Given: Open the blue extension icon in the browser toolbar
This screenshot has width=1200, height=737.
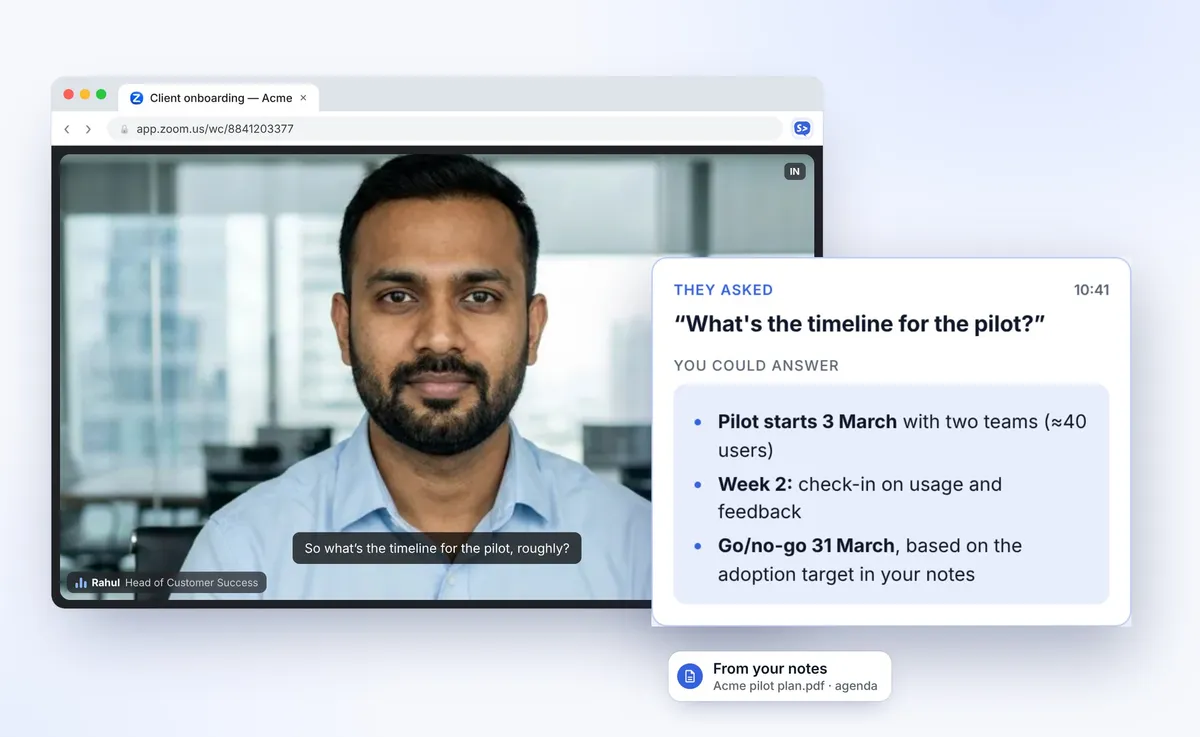Looking at the screenshot, I should pyautogui.click(x=801, y=128).
